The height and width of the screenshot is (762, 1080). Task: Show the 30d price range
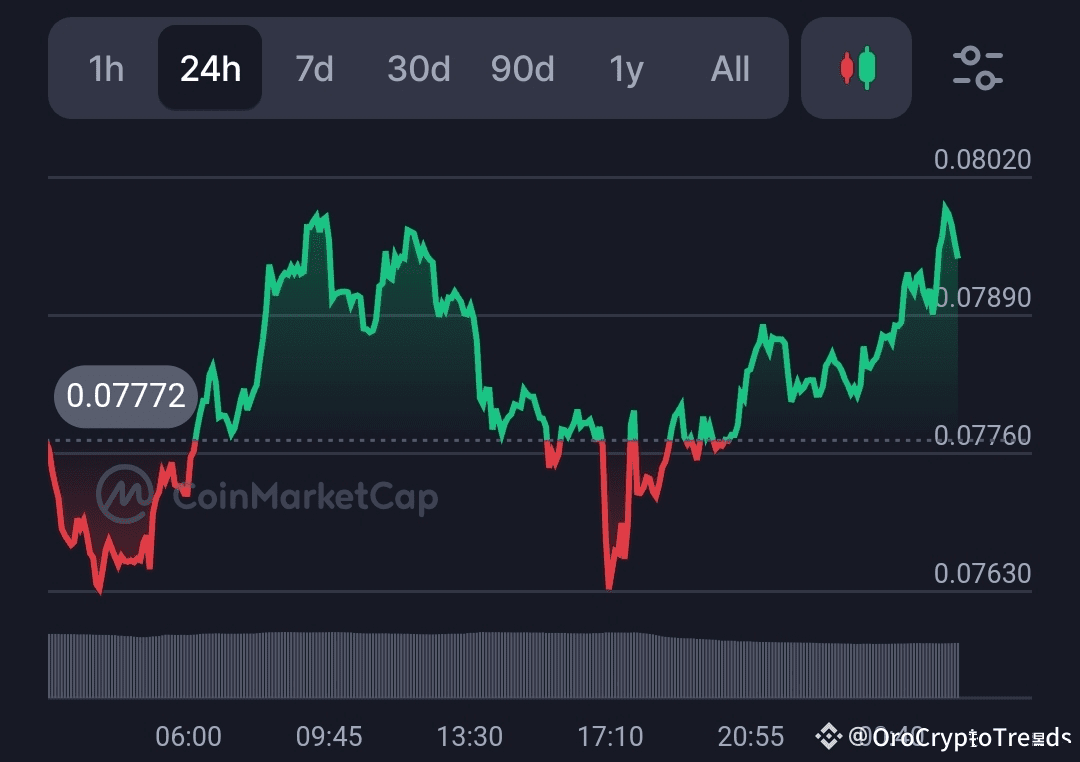418,69
